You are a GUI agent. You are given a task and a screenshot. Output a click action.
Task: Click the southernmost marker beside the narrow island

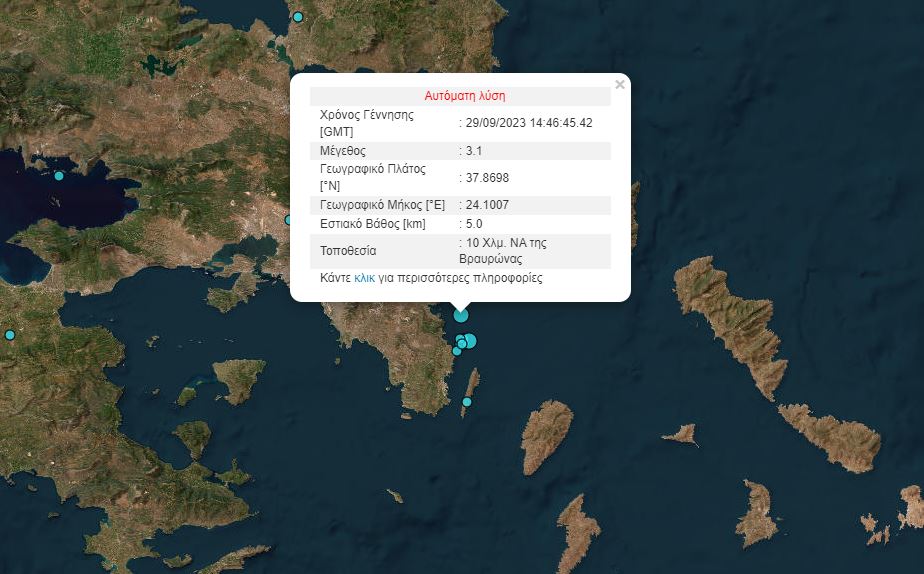point(467,402)
